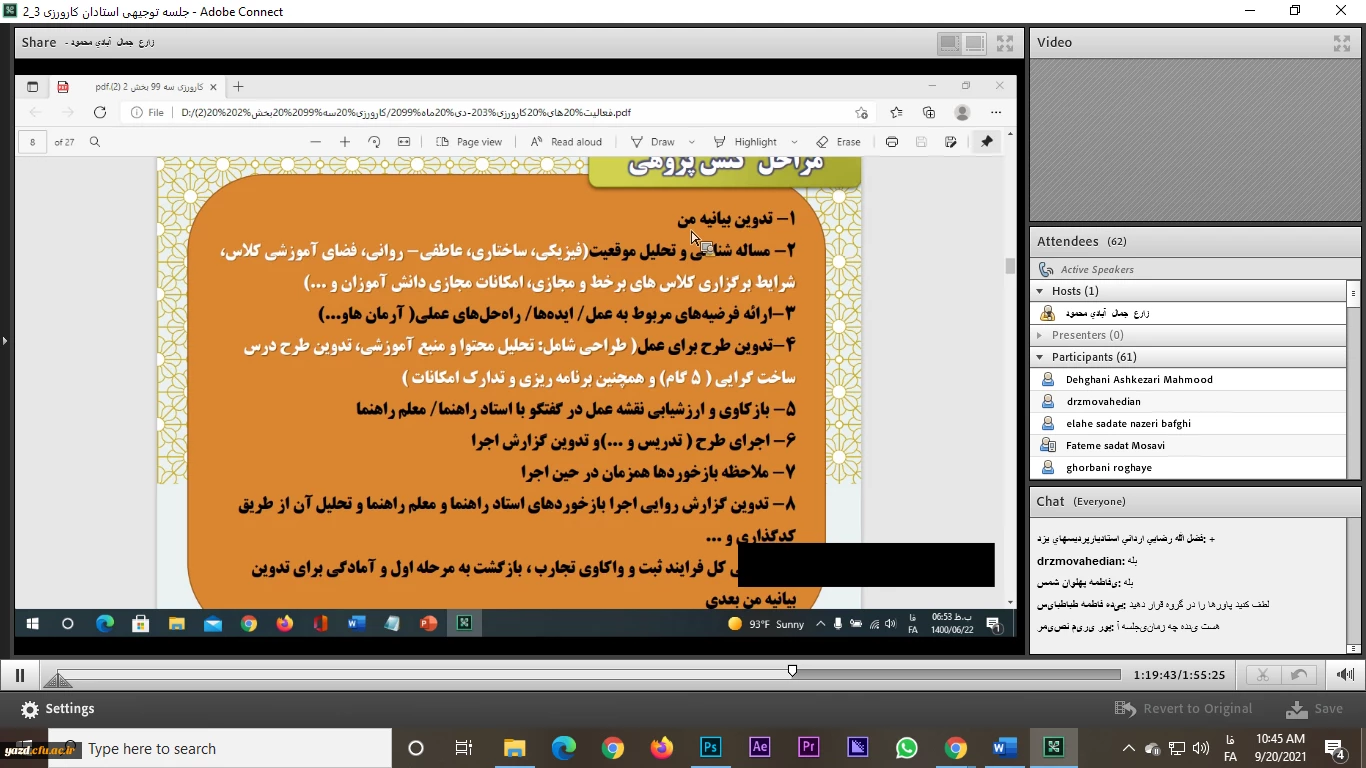Screen dimensions: 1366x768
Task: Open Photoshop from the taskbar
Action: [711, 747]
